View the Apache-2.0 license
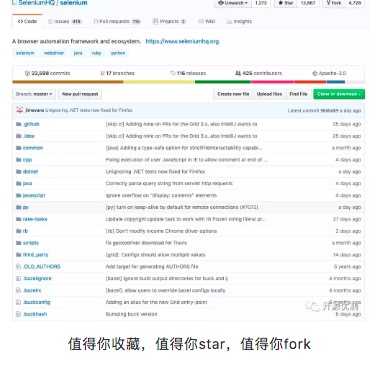The height and width of the screenshot is (370, 377). tap(329, 73)
